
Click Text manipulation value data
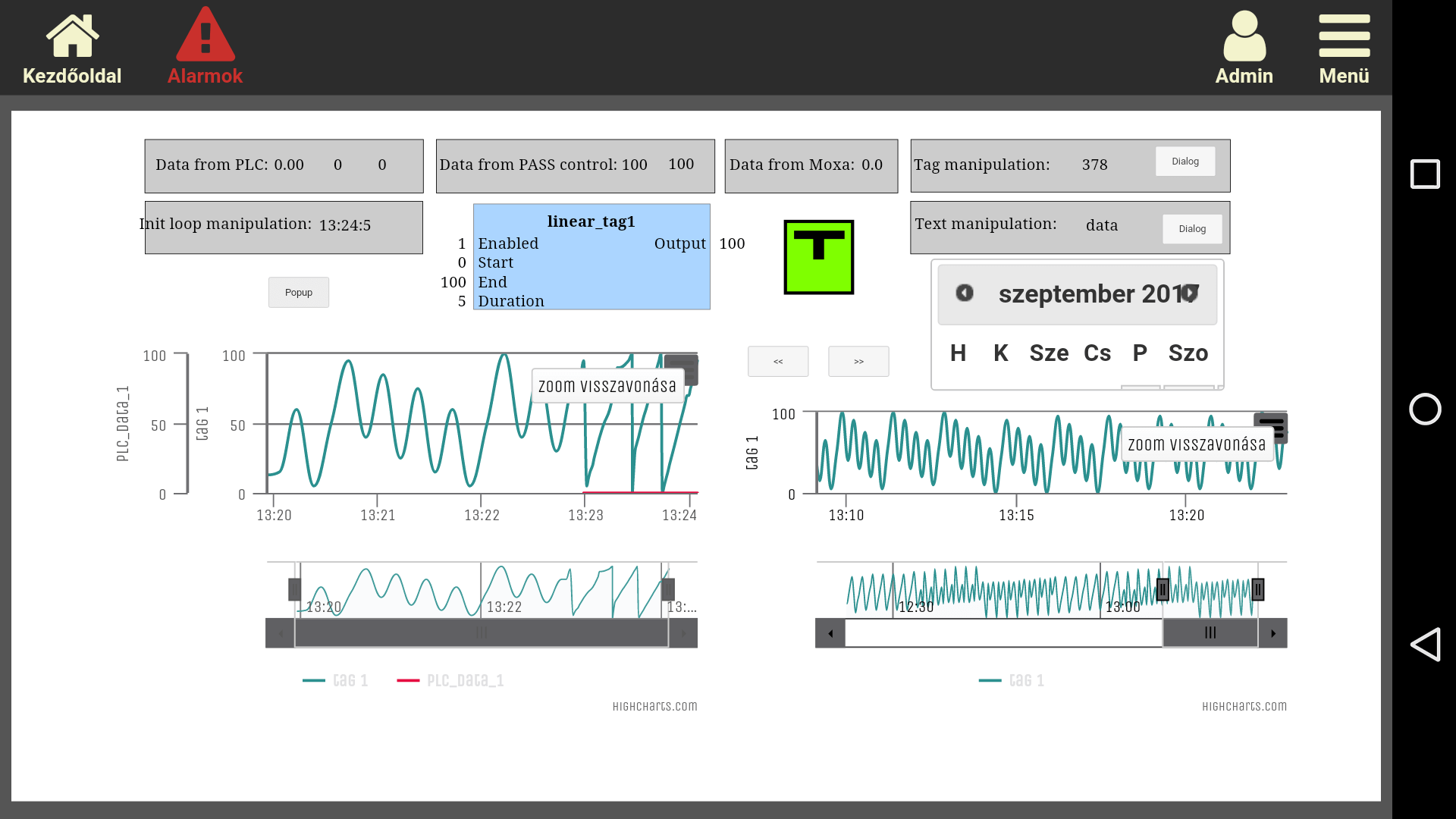[1102, 225]
